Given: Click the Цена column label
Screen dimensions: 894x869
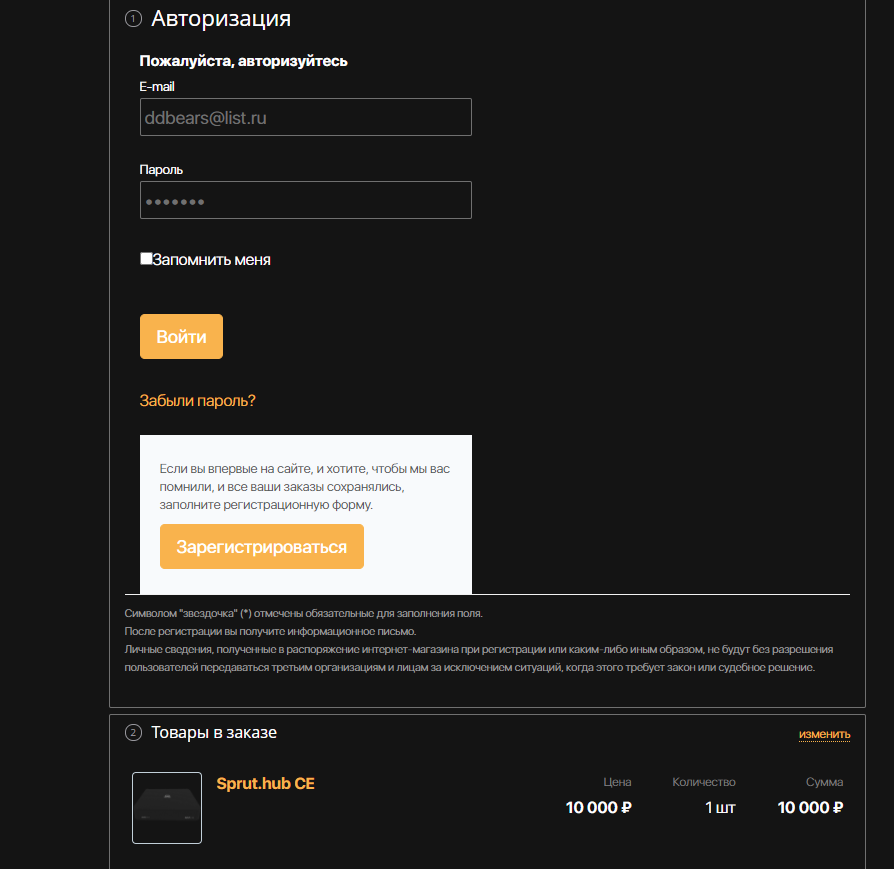Looking at the screenshot, I should click(x=617, y=782).
